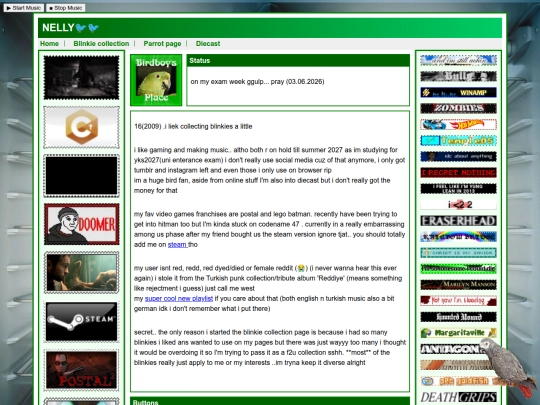Click the Death Grips blinkie
540x405 pixels.
click(458, 397)
